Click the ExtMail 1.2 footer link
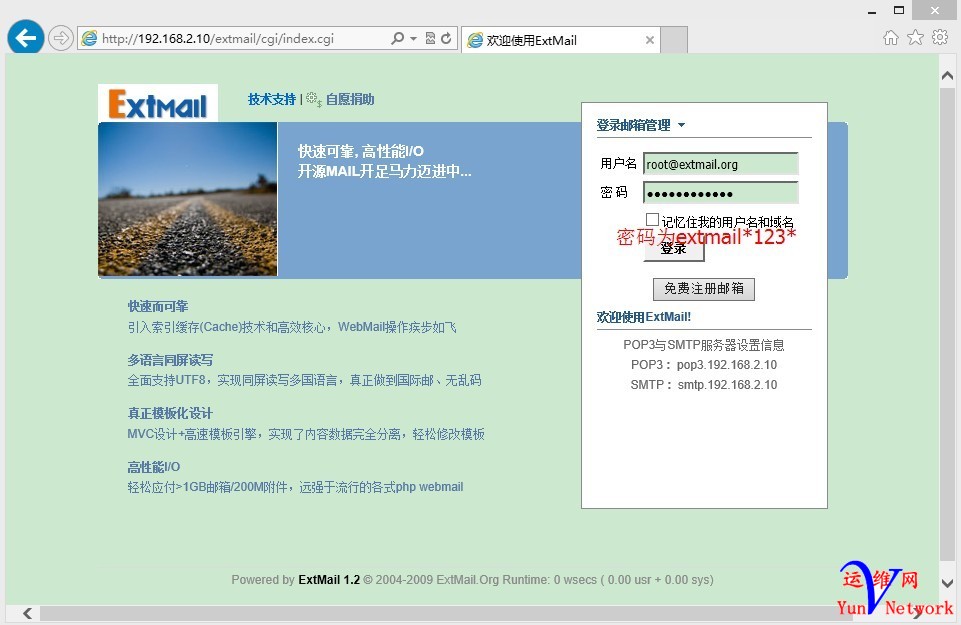This screenshot has width=961, height=625. click(x=329, y=580)
